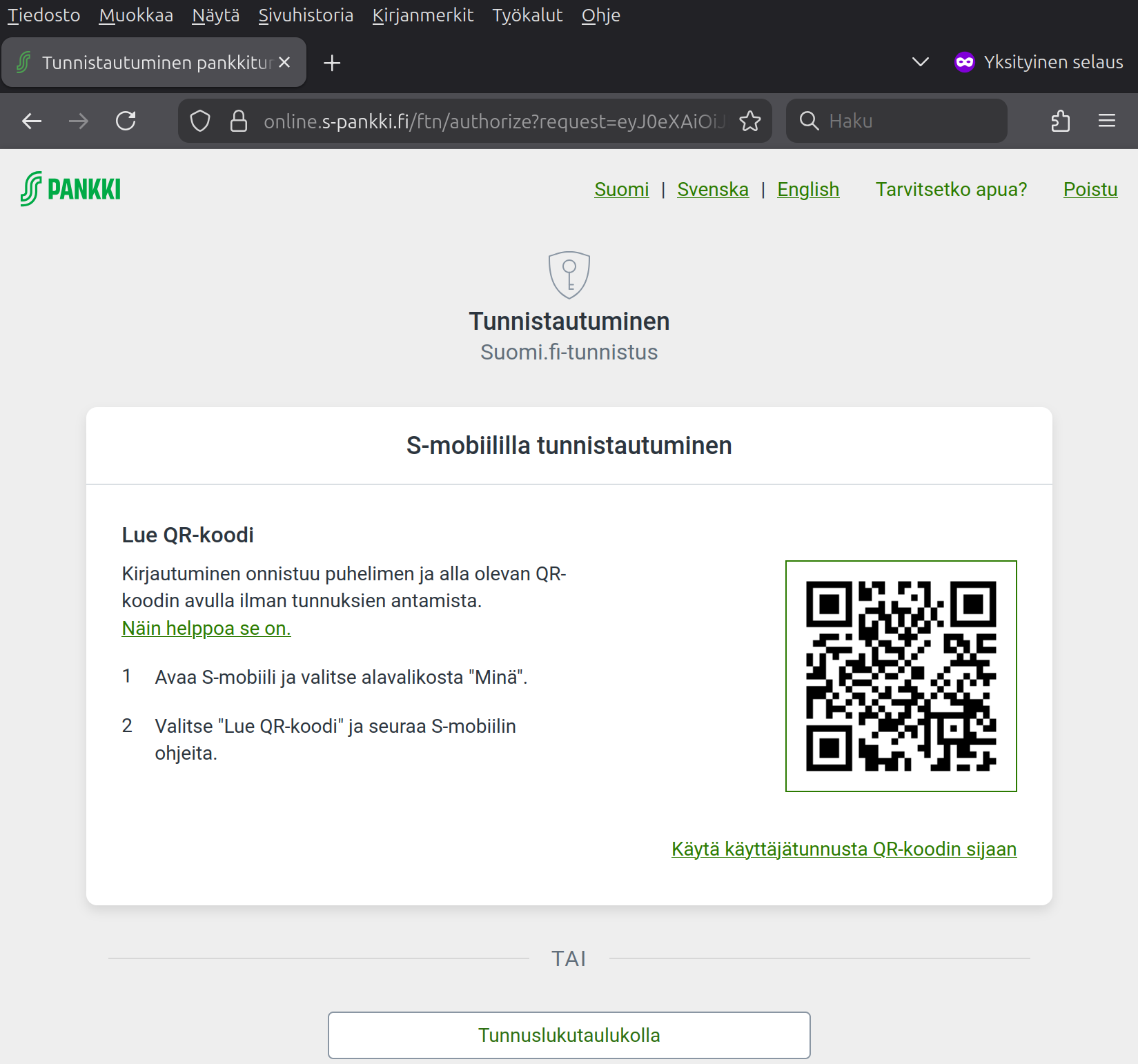
Task: Click the browser back arrow button
Action: [32, 121]
